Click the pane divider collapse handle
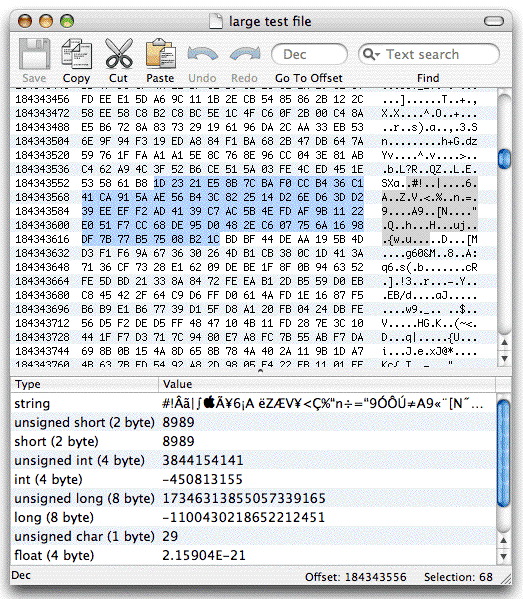Viewport: 523px width, 599px height. tap(261, 371)
